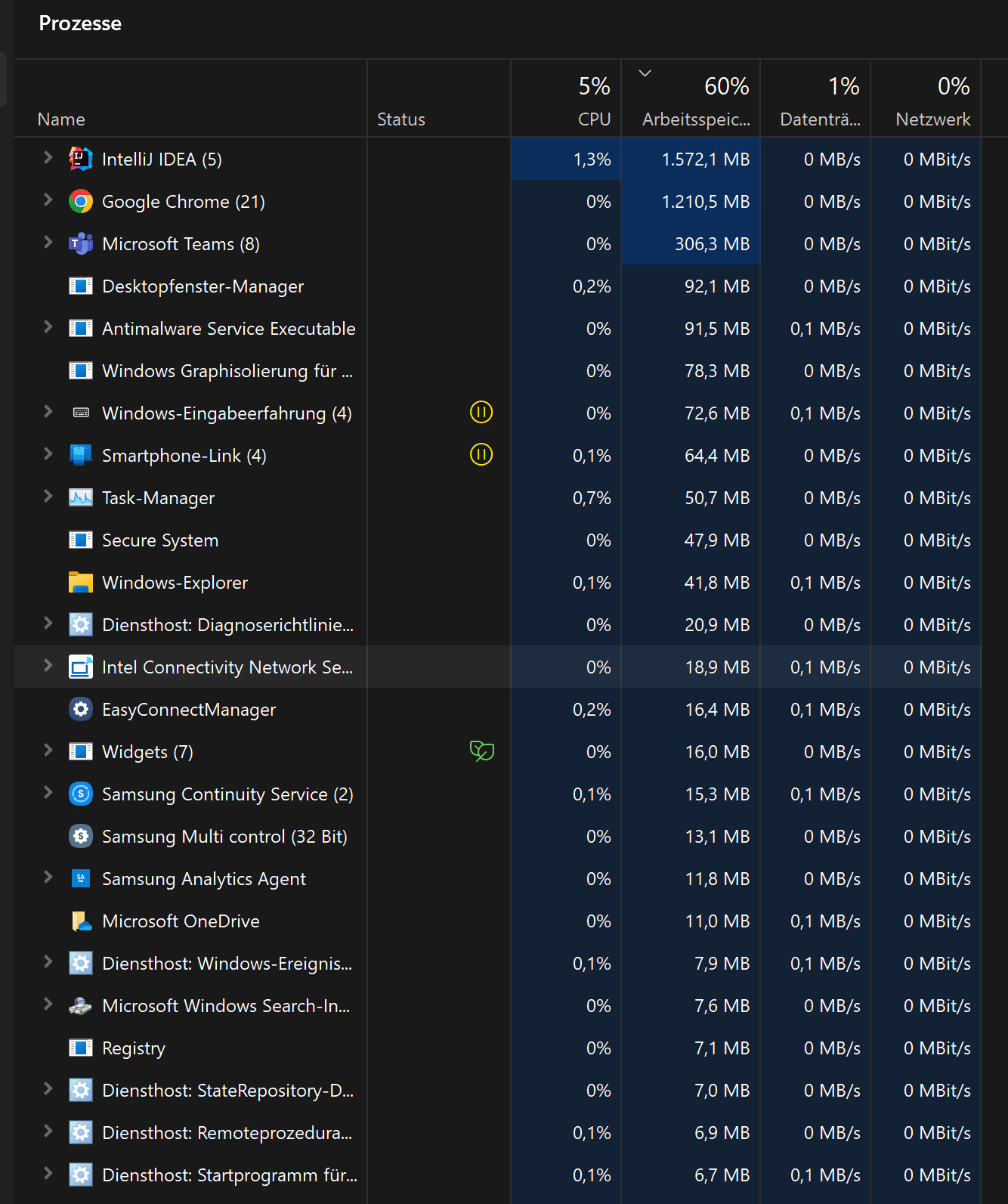Click the Microsoft Teams process icon

[81, 243]
